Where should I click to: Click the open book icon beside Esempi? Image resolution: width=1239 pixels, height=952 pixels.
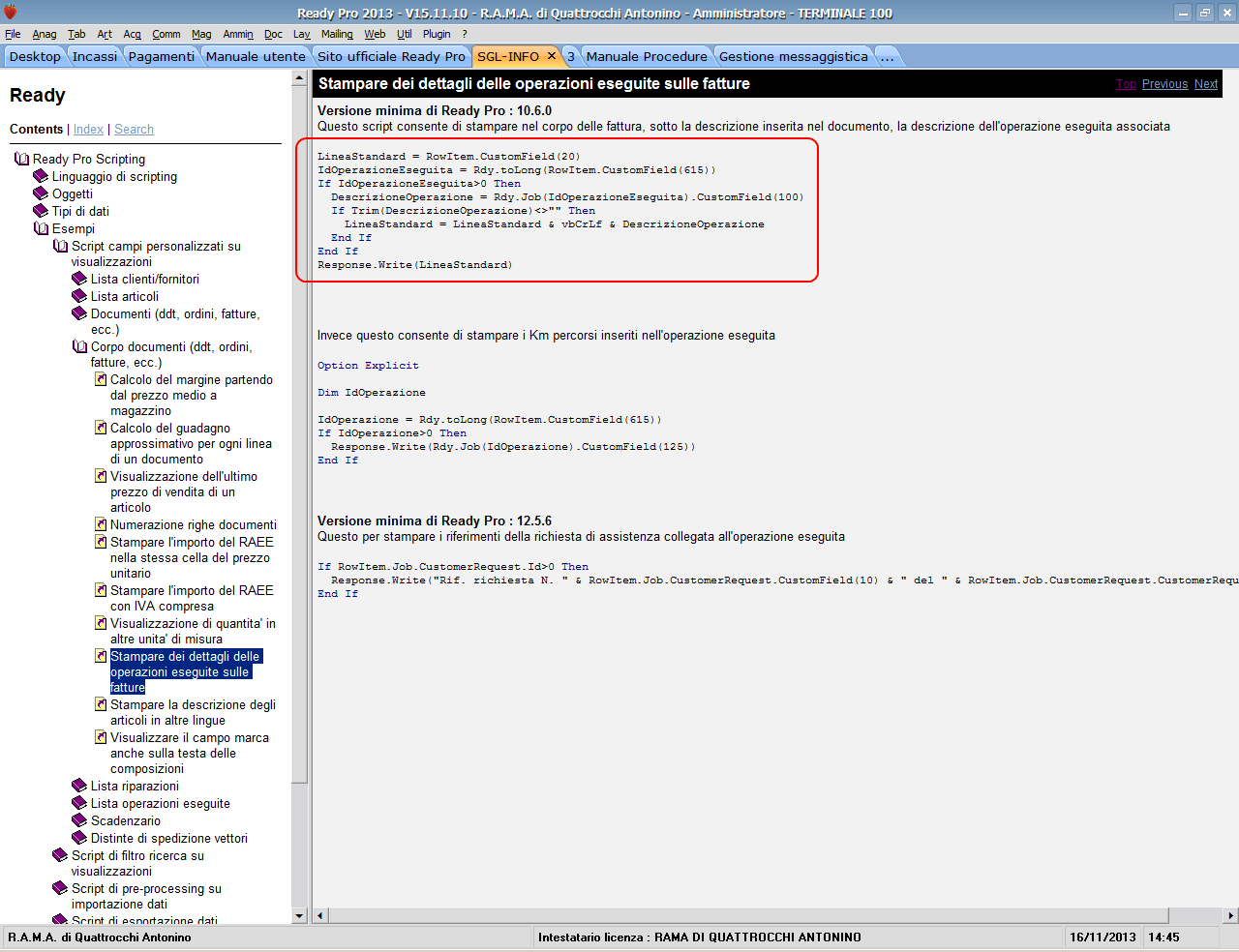pos(41,228)
